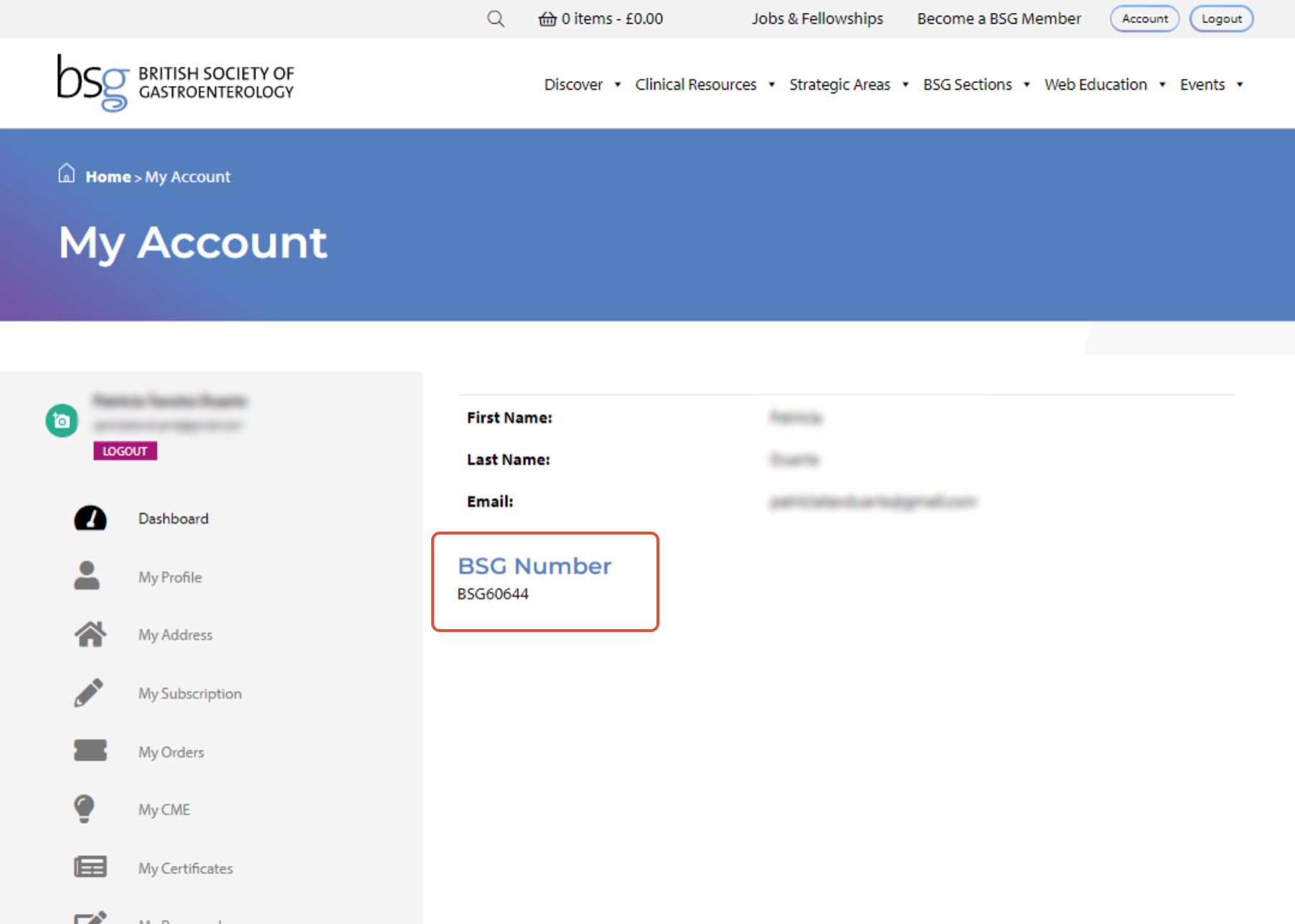
Task: Click the search magnifier icon
Action: tap(496, 19)
